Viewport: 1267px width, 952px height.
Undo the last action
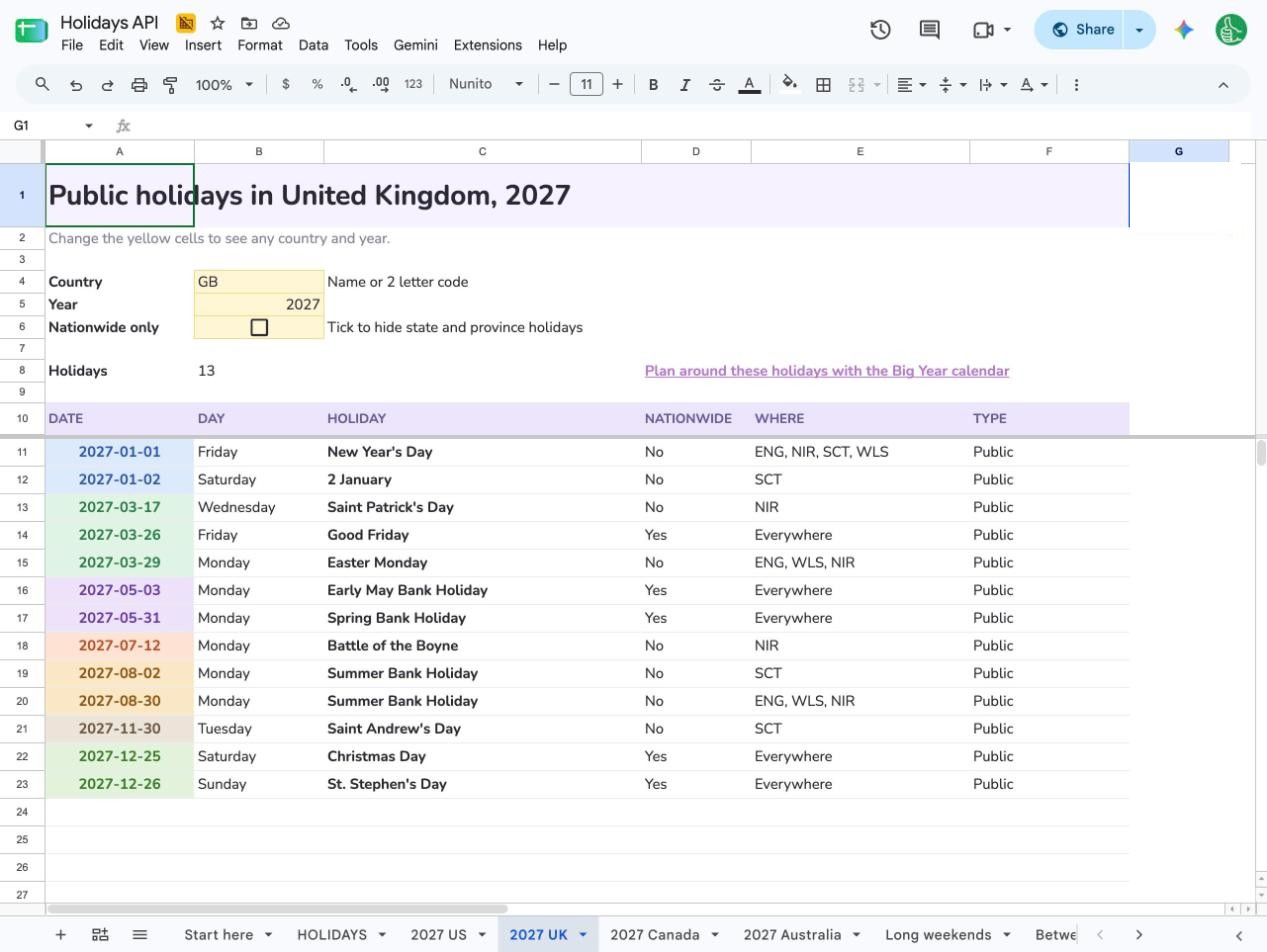click(75, 85)
